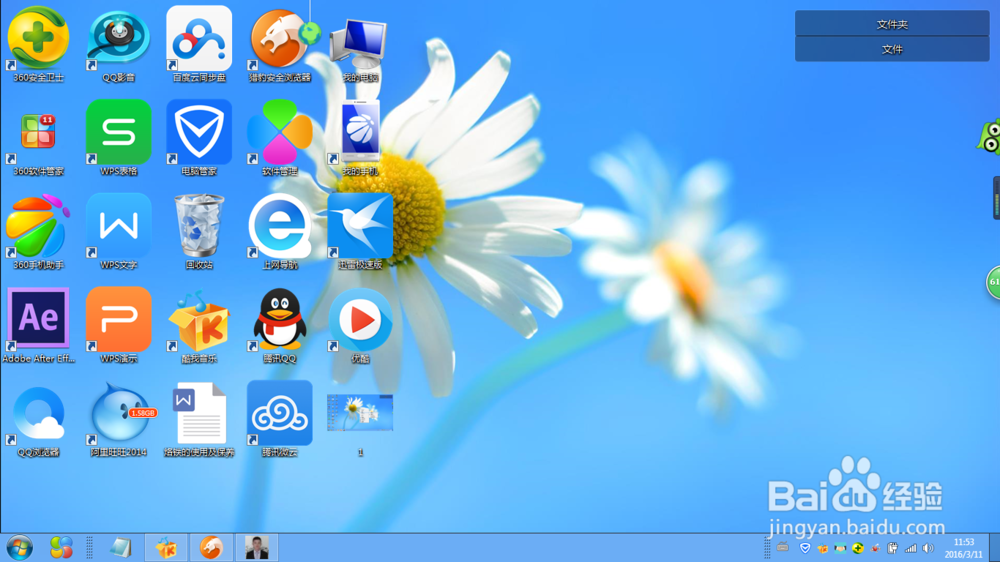Click the green 61 floating ball
1000x562 pixels.
coord(993,282)
